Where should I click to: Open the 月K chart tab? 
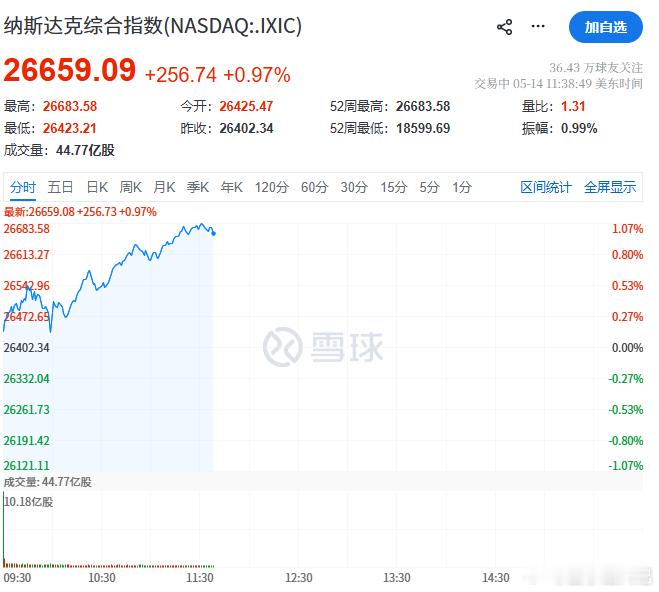164,187
